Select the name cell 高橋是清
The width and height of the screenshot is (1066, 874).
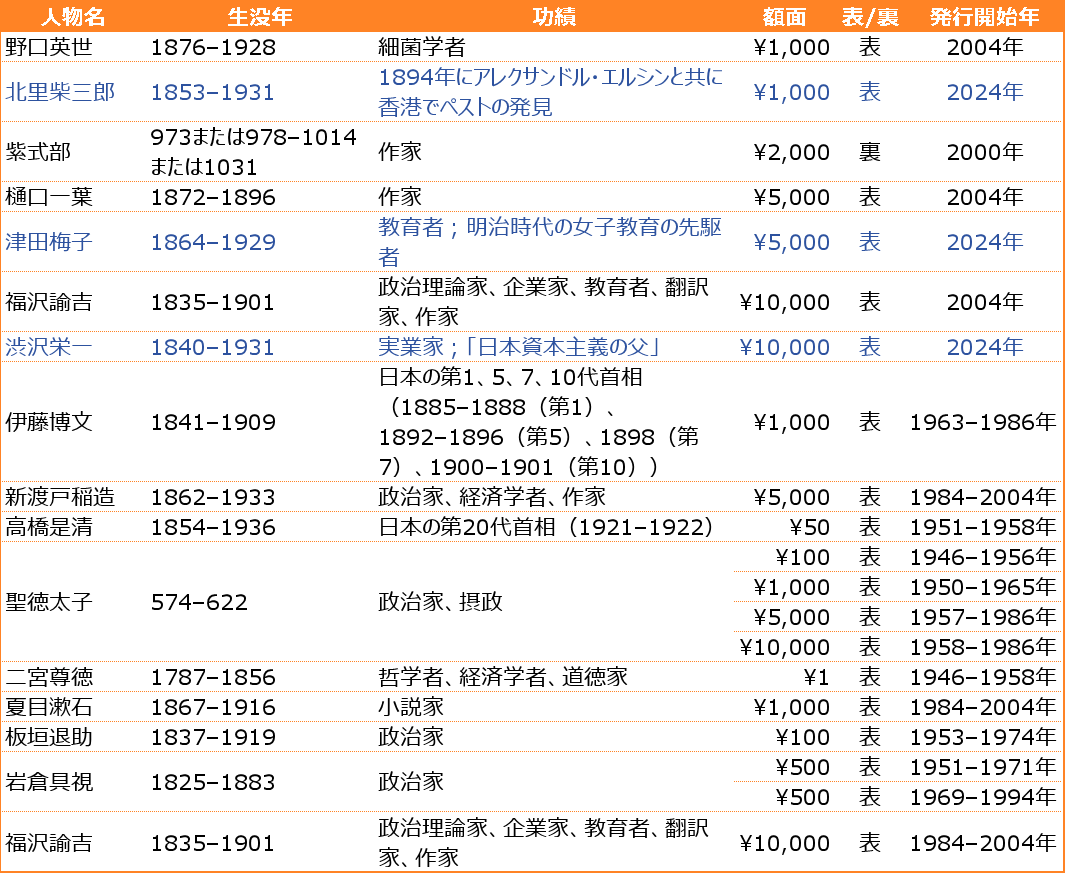coord(48,527)
